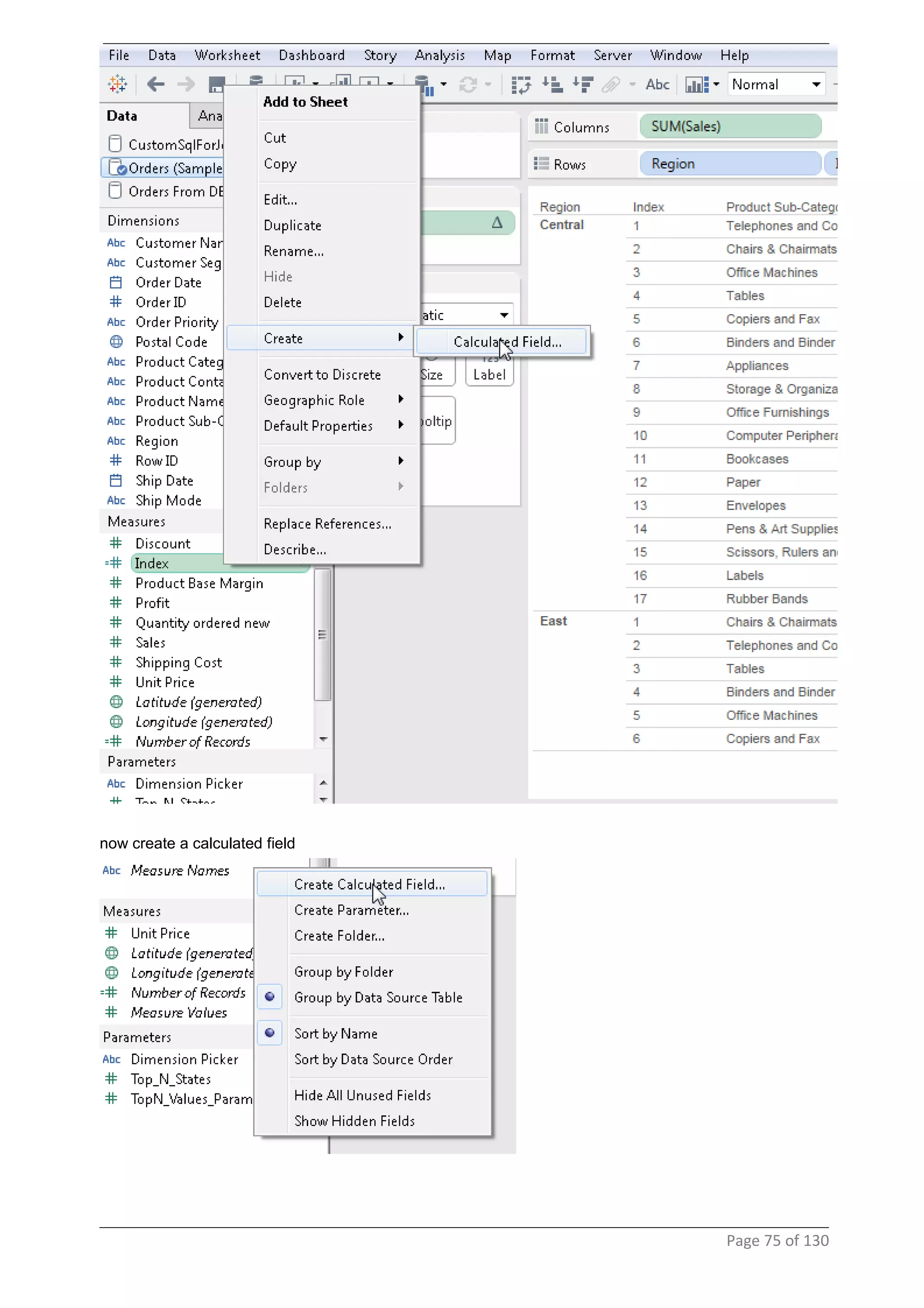Click the sort descending toolbar icon
The image size is (924, 1308).
tap(583, 84)
